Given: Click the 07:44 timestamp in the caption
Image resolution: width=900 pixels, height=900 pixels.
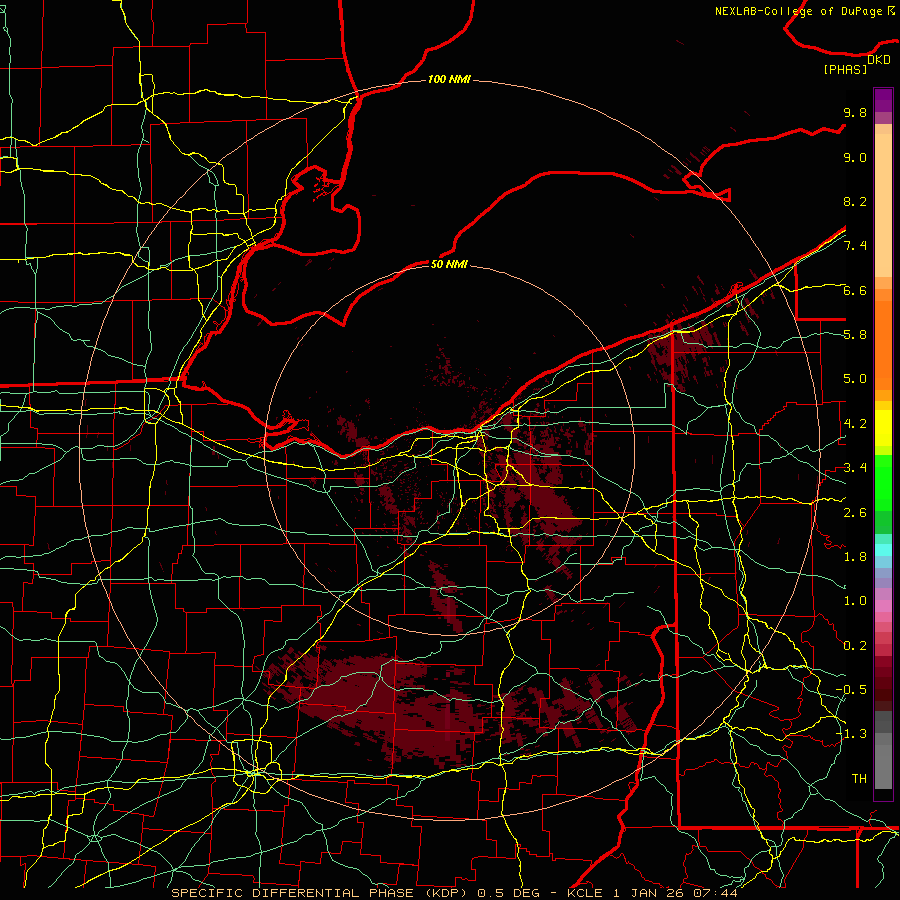Looking at the screenshot, I should [715, 893].
